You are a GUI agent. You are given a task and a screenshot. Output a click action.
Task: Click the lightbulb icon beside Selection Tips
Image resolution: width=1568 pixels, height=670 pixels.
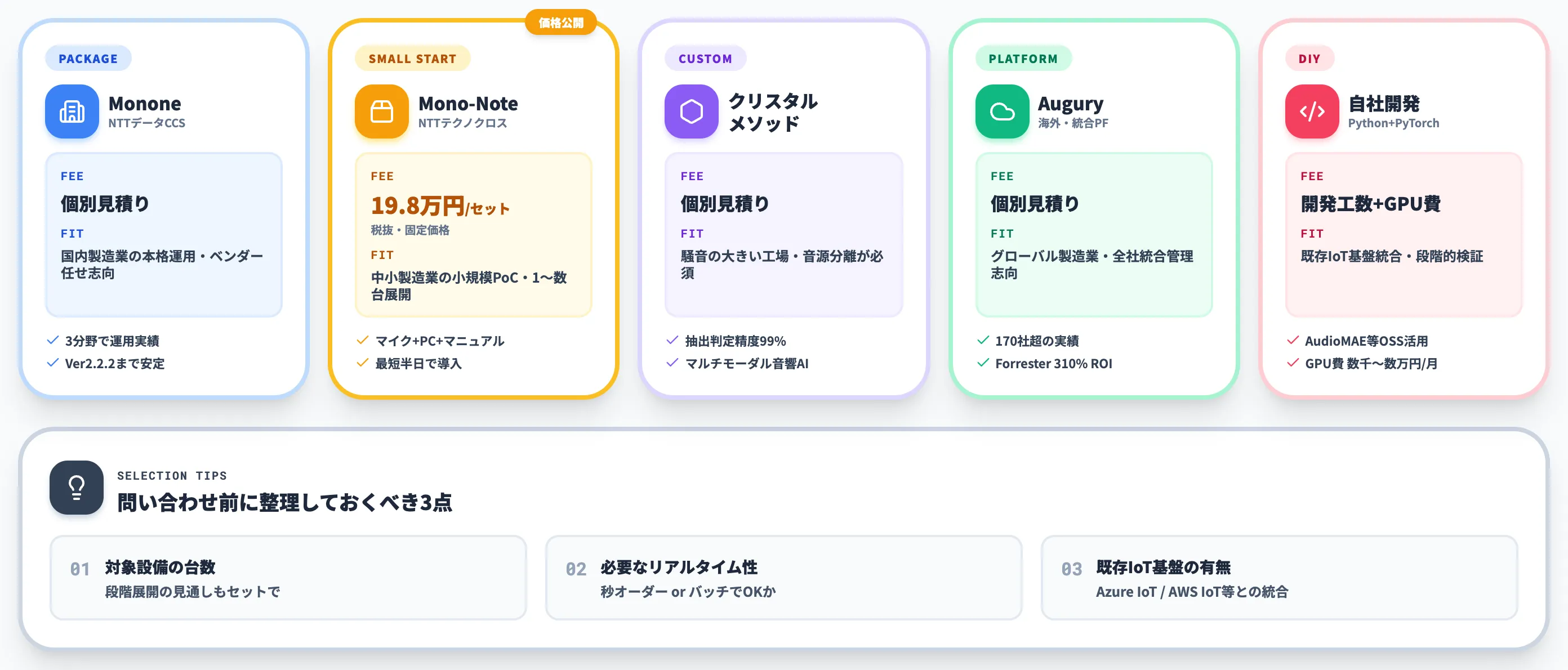point(77,488)
